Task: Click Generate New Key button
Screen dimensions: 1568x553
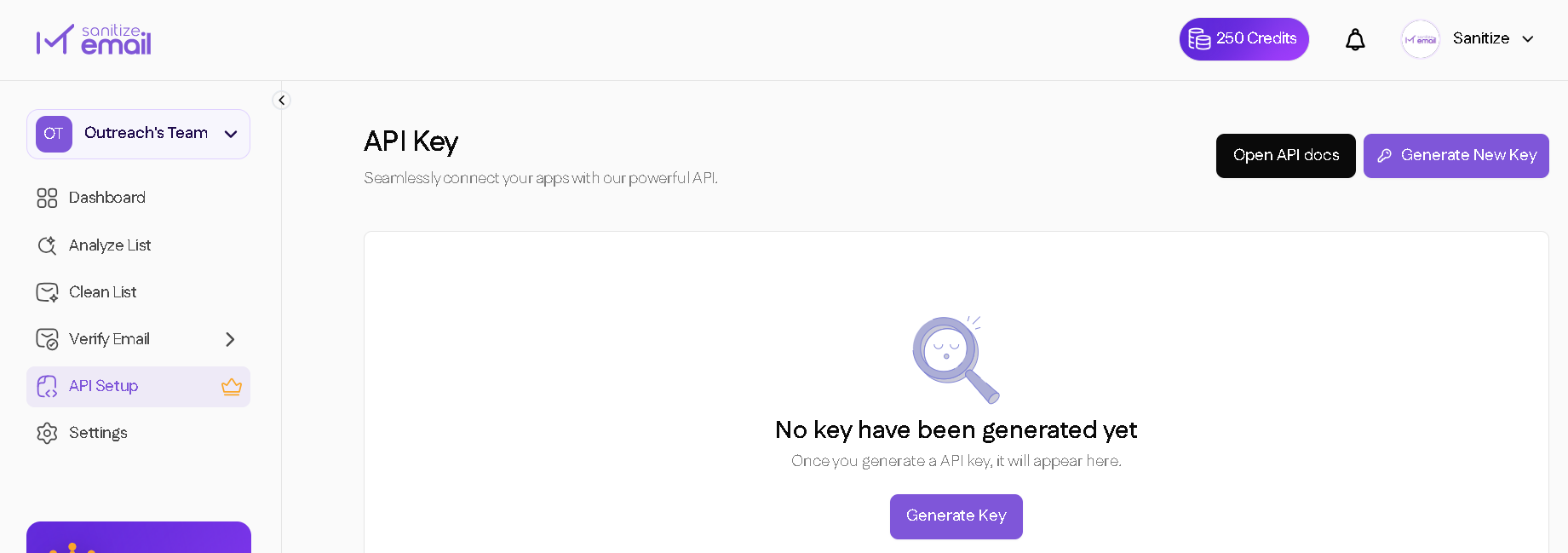Action: coord(1456,156)
